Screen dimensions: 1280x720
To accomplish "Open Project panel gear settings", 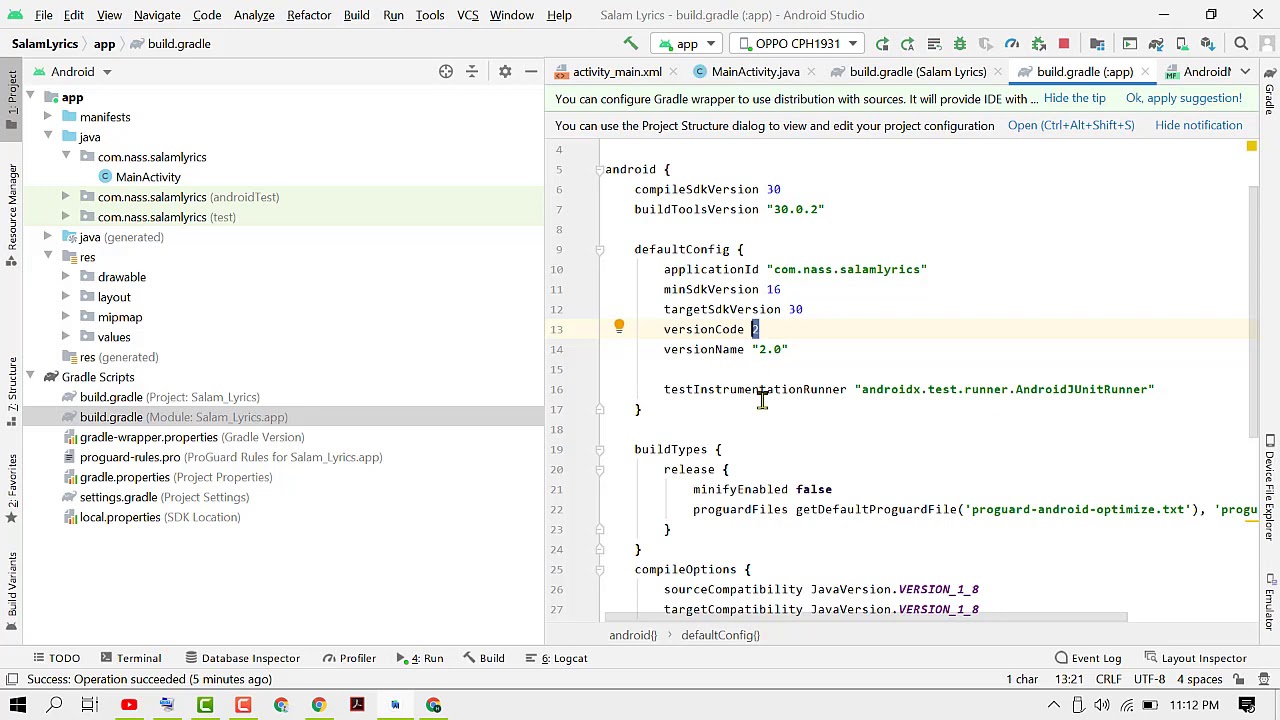I will [505, 72].
